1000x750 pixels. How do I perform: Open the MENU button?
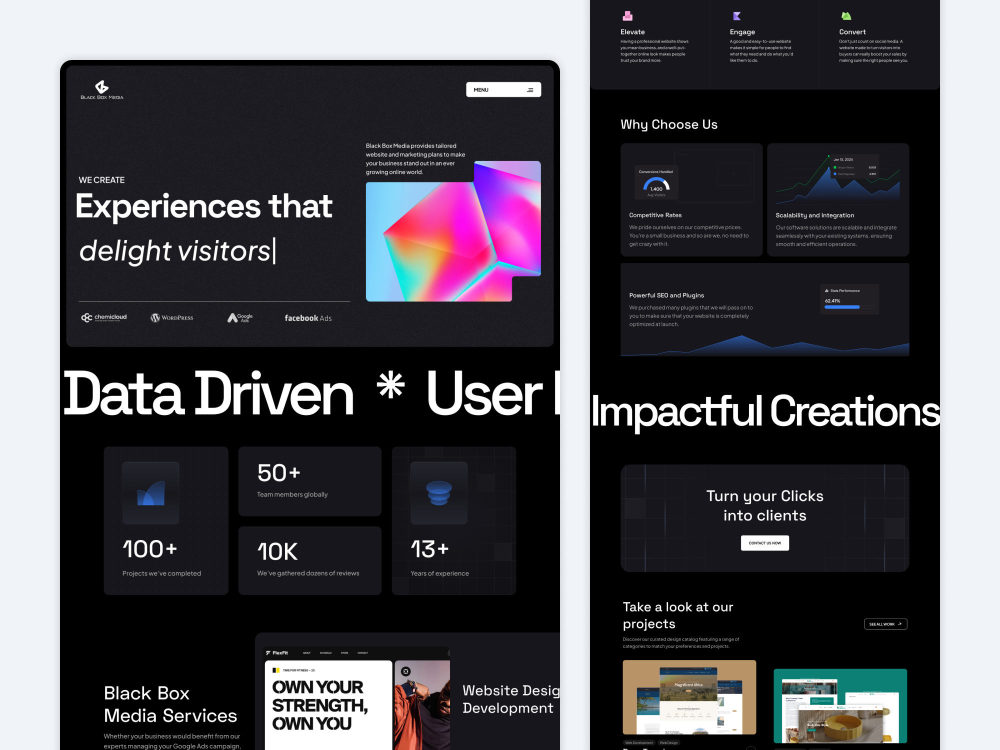point(503,90)
